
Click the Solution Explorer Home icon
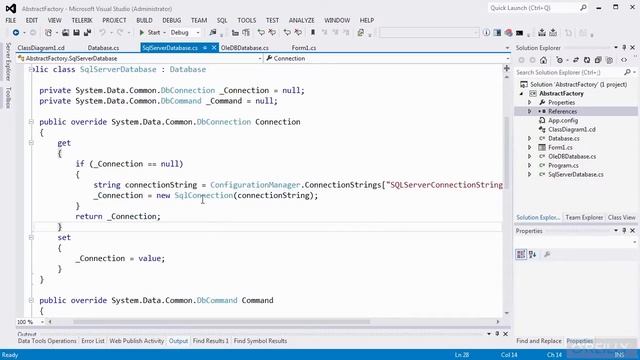tap(543, 60)
